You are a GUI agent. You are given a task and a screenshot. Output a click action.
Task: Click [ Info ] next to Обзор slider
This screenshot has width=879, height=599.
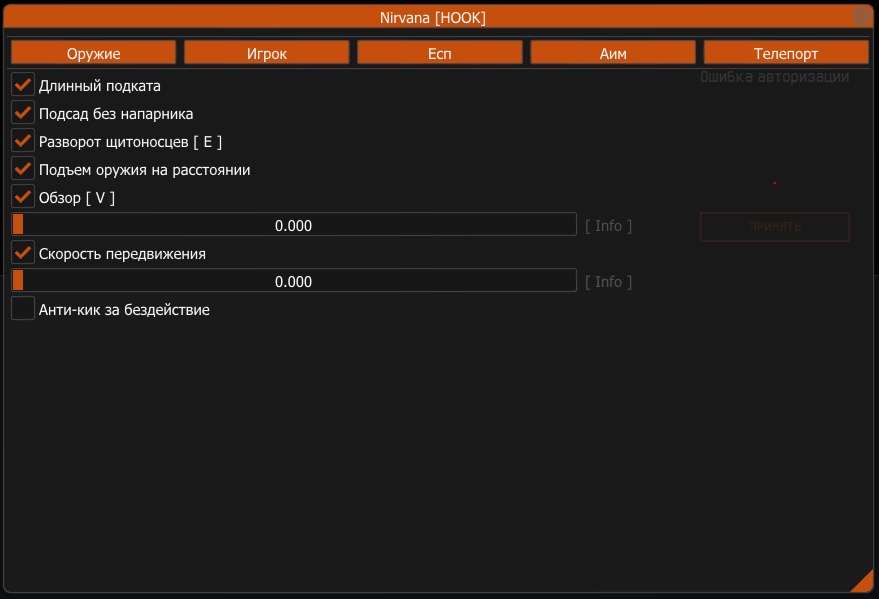click(x=608, y=225)
